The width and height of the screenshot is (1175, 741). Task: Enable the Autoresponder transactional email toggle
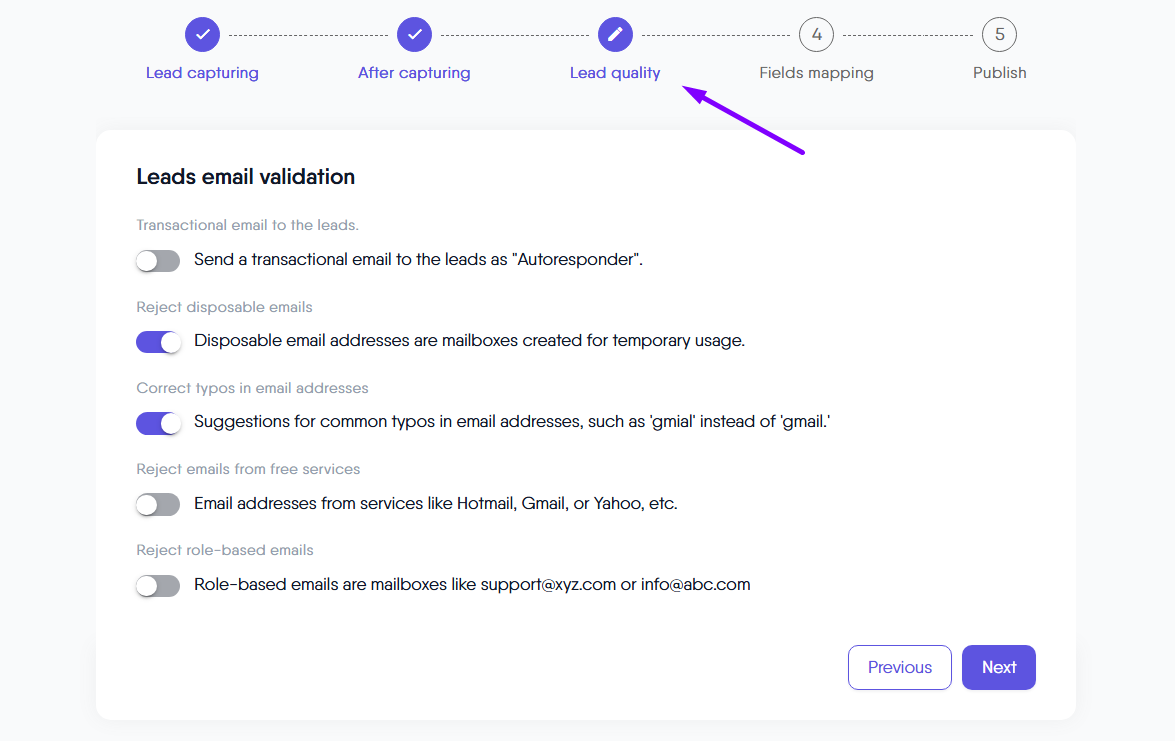(x=158, y=261)
